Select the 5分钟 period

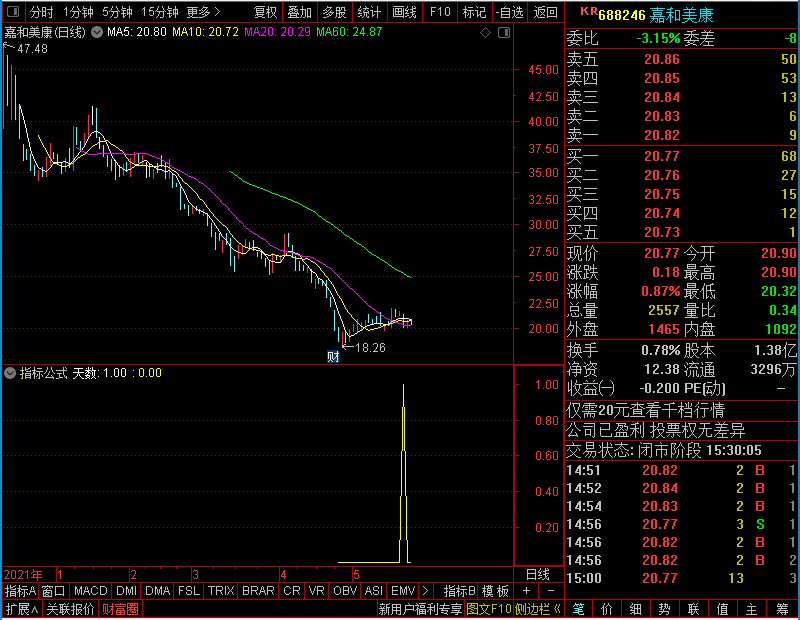pos(117,12)
